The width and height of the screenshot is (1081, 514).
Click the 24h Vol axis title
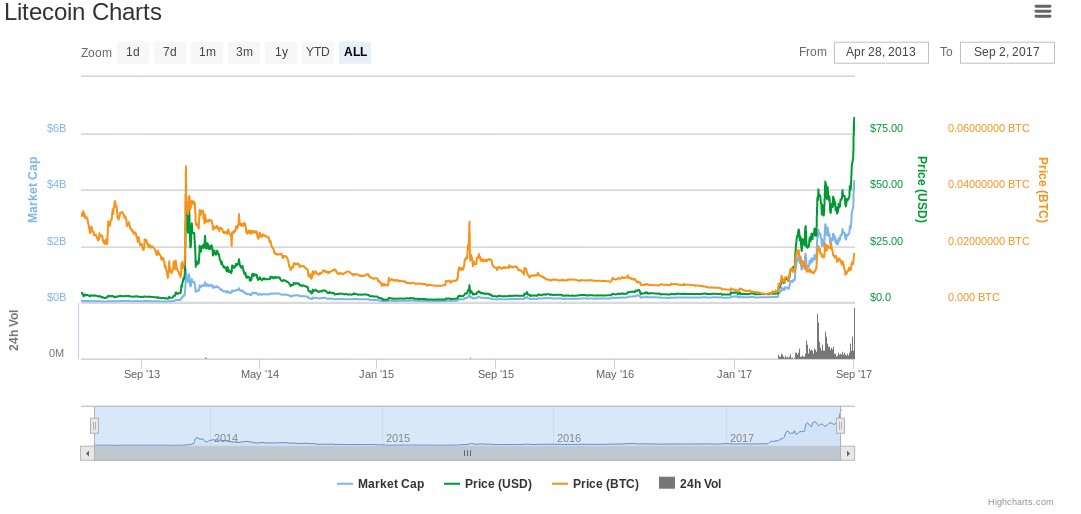pyautogui.click(x=14, y=331)
